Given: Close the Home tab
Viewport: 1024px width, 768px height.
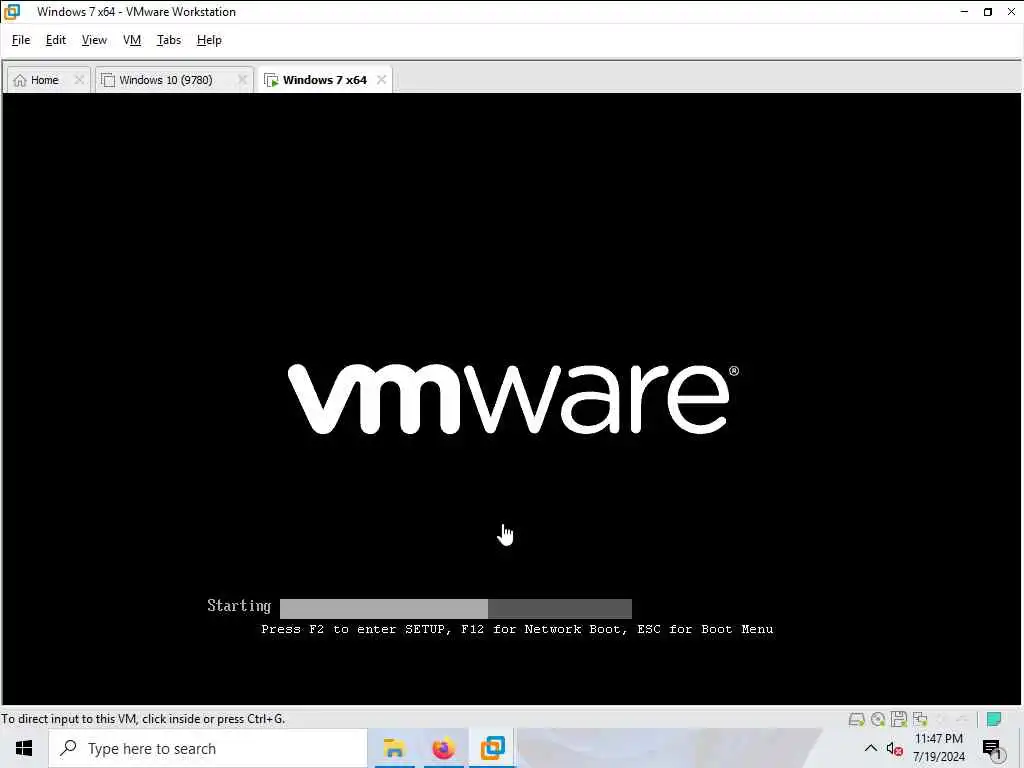Looking at the screenshot, I should click(x=79, y=80).
